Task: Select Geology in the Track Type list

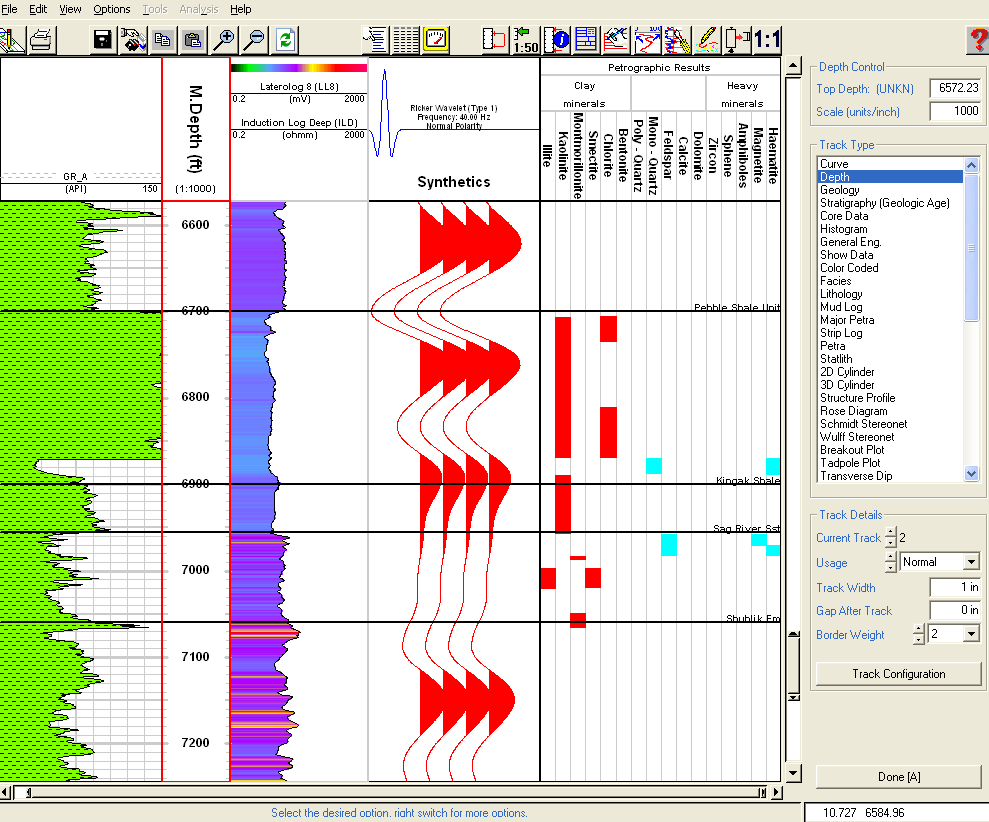Action: click(891, 190)
